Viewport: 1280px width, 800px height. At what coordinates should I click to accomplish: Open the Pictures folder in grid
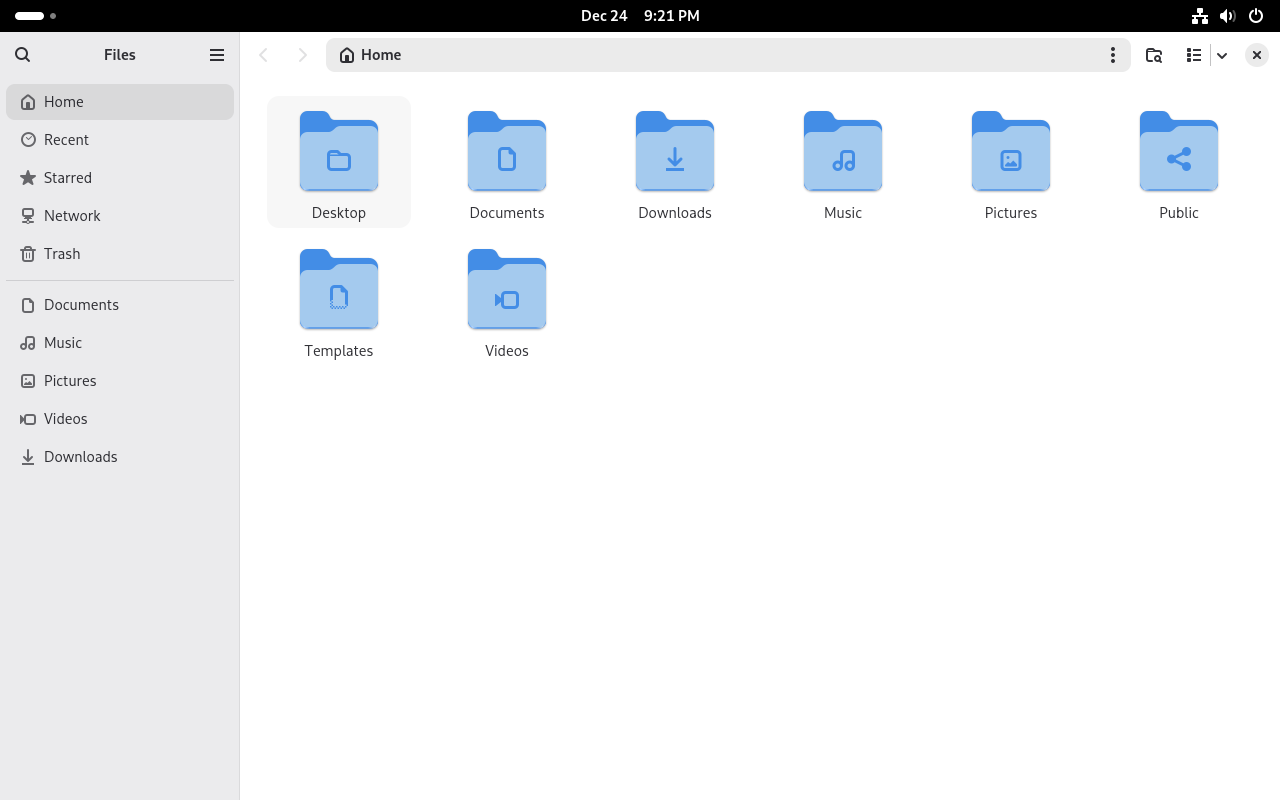coord(1011,153)
